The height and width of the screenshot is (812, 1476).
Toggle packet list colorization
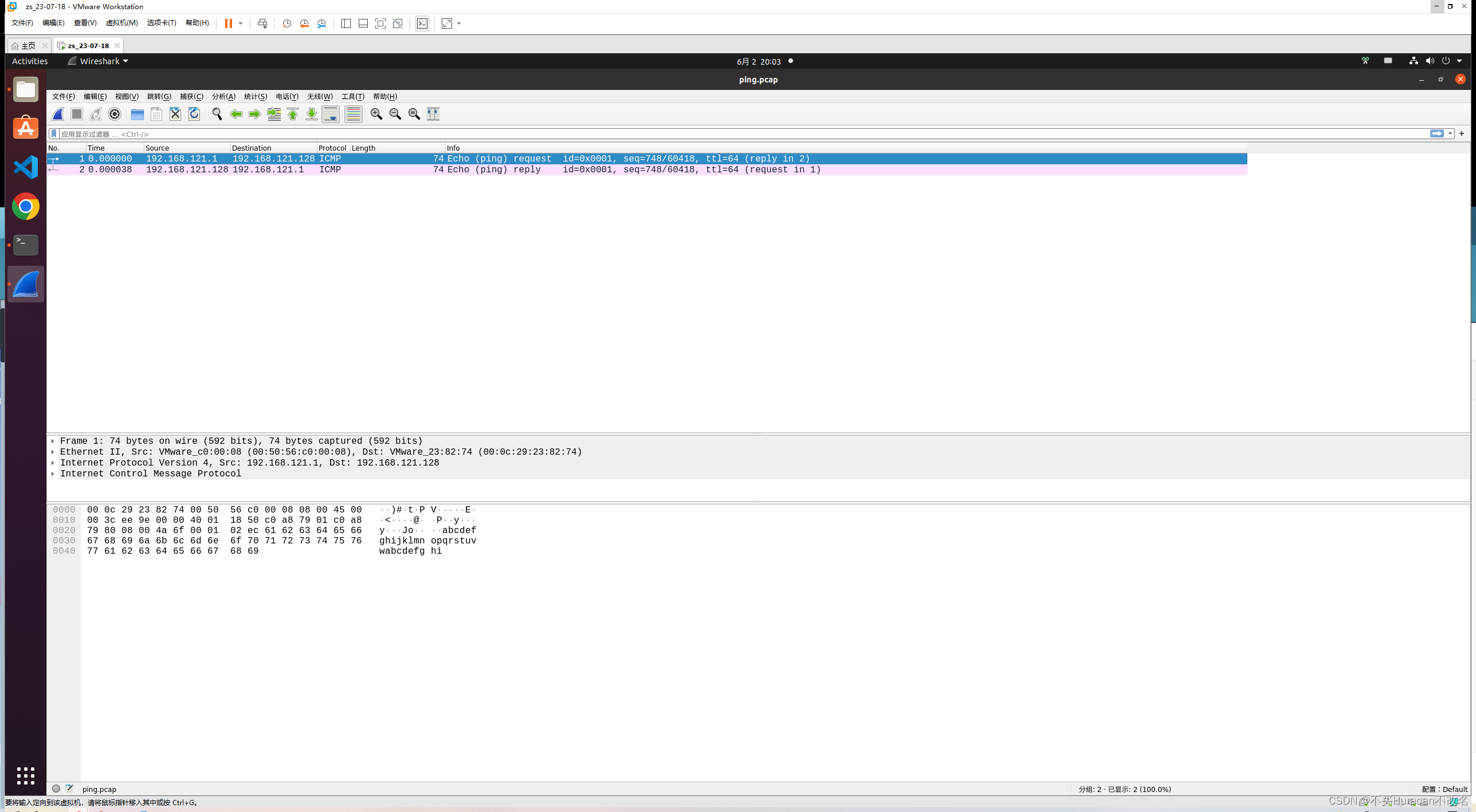tap(354, 114)
